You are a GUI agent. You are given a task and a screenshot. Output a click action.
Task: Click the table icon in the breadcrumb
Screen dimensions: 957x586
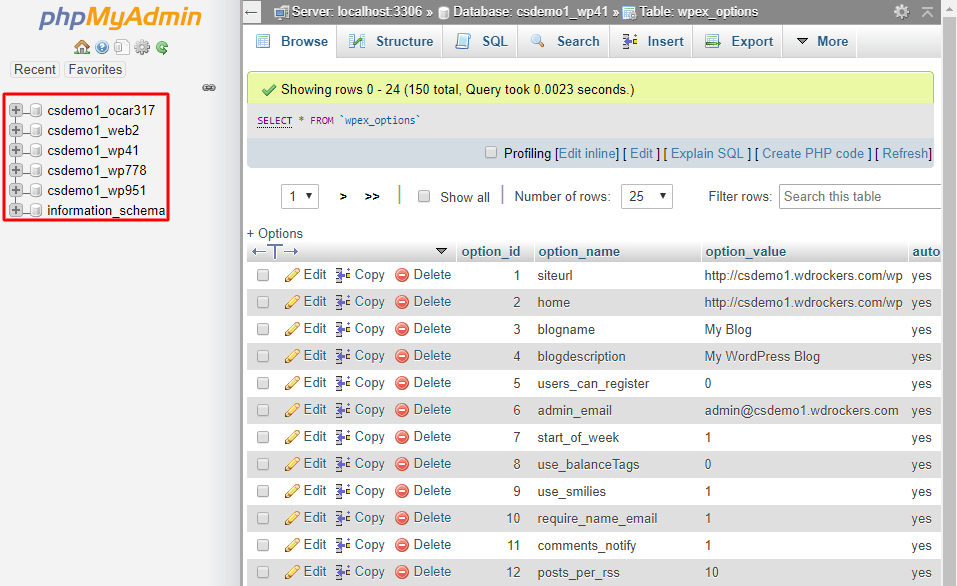(629, 12)
